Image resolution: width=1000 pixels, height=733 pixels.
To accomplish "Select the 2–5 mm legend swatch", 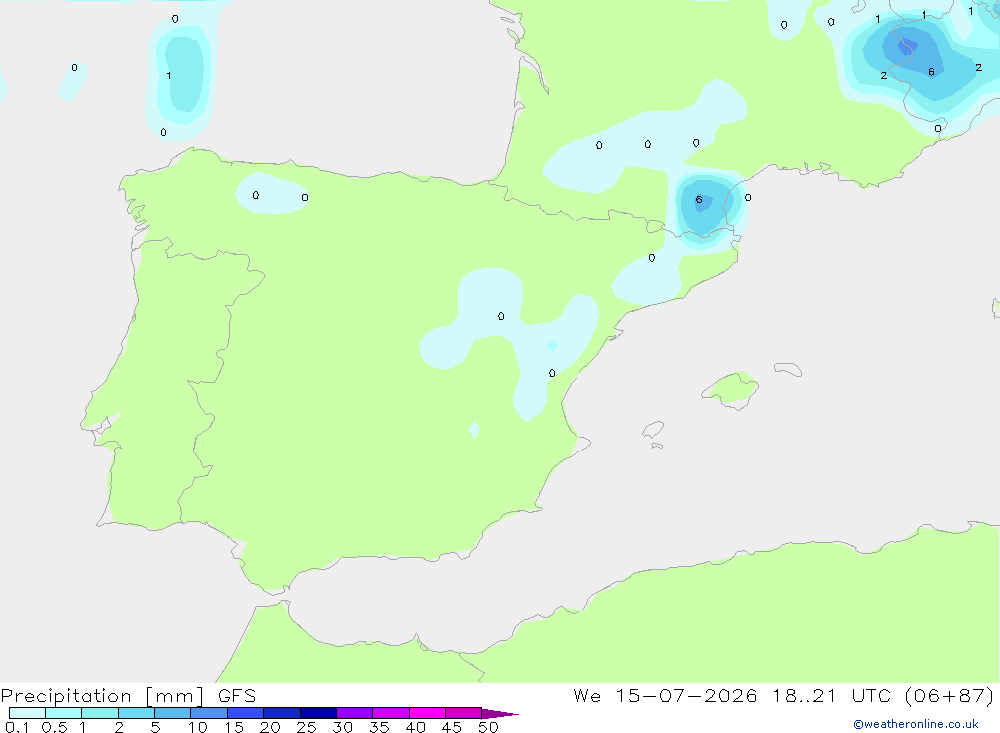I will pyautogui.click(x=136, y=713).
